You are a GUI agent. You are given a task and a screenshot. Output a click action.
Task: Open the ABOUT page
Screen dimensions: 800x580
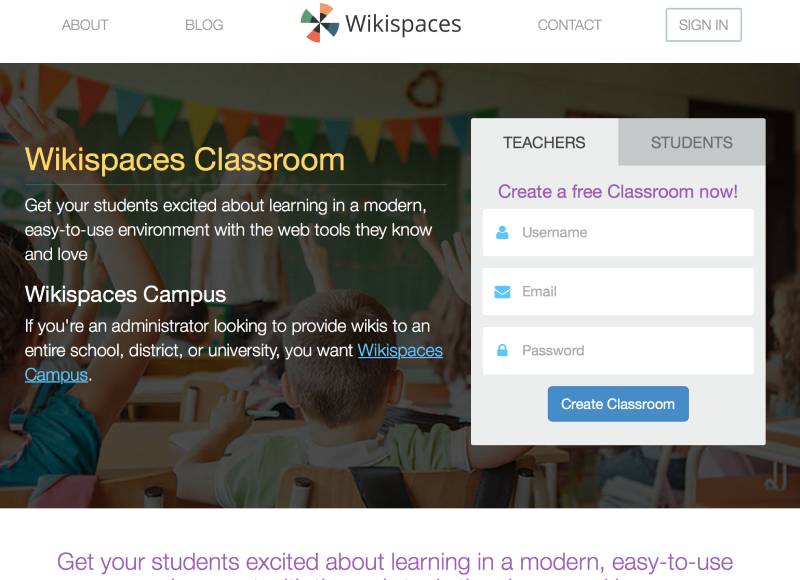click(85, 25)
